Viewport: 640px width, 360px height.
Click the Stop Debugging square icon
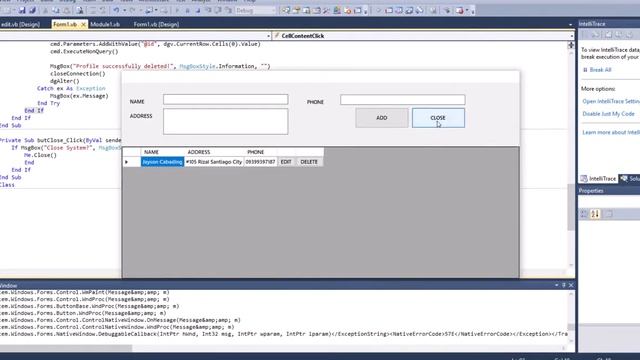[198, 10]
